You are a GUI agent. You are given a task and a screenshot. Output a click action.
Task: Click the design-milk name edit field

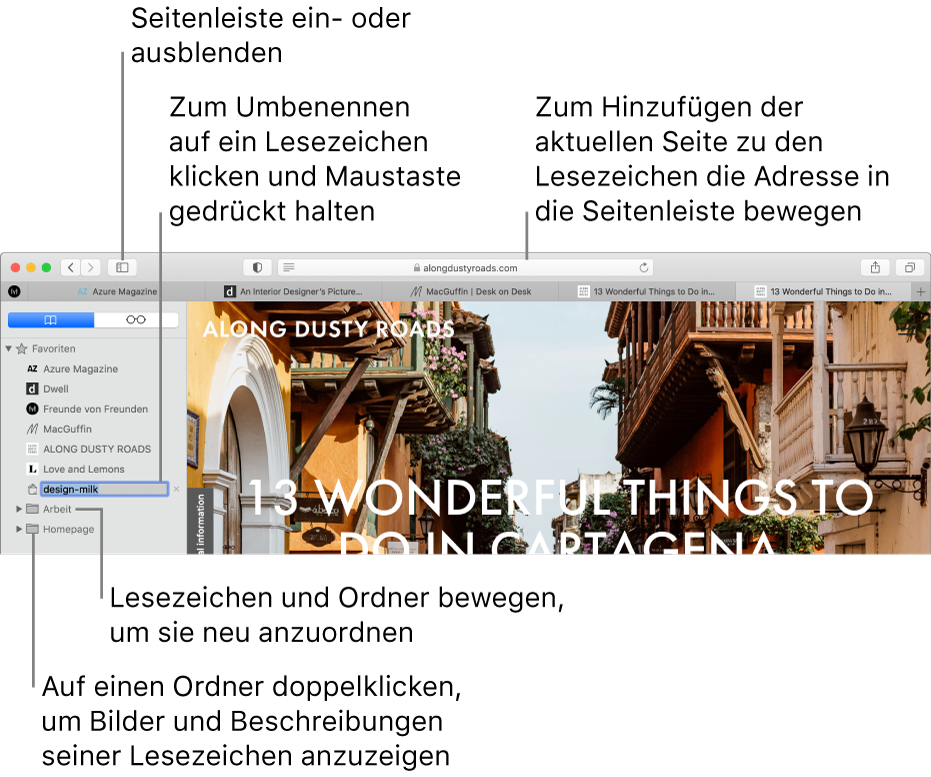coord(104,489)
